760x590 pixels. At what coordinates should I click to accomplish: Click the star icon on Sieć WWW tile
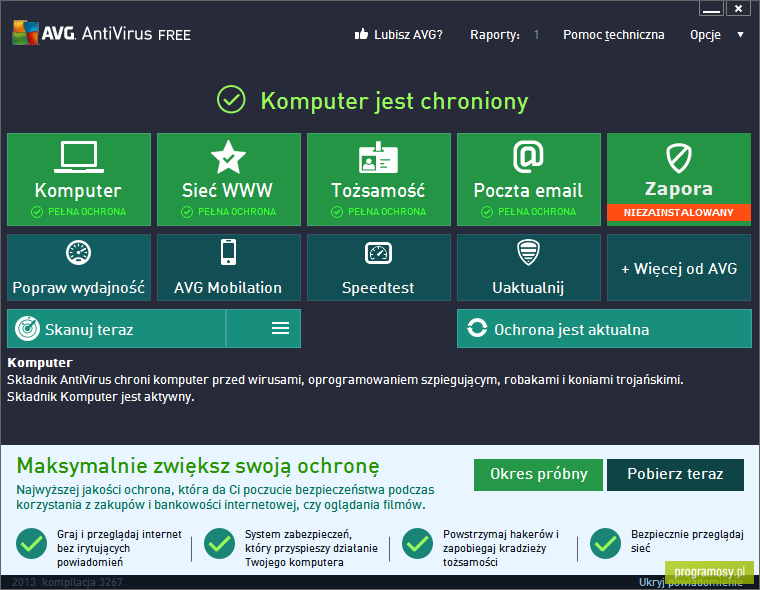[228, 157]
